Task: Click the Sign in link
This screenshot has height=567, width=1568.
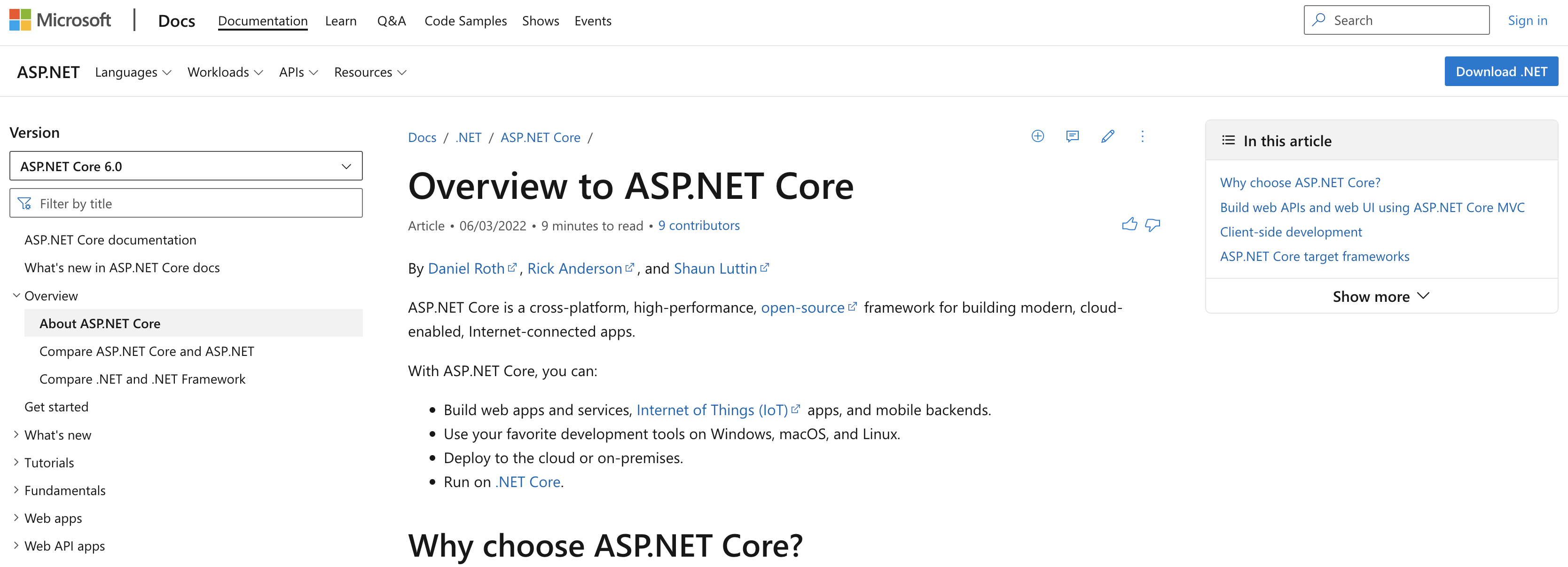Action: click(1527, 20)
